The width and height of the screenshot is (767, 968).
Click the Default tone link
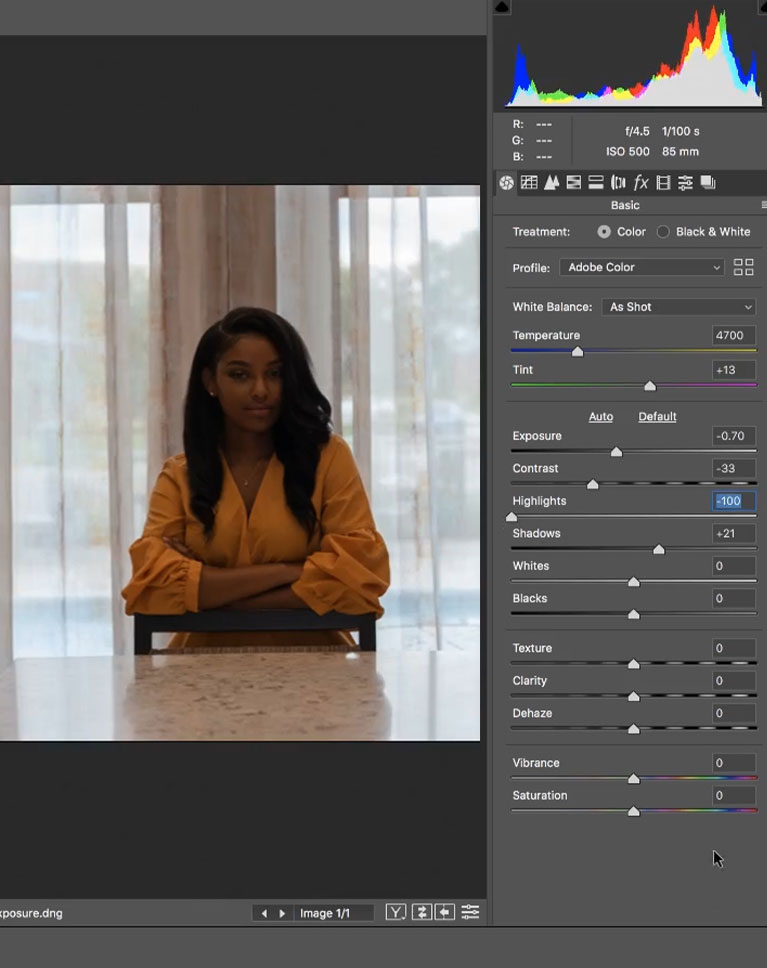[657, 416]
